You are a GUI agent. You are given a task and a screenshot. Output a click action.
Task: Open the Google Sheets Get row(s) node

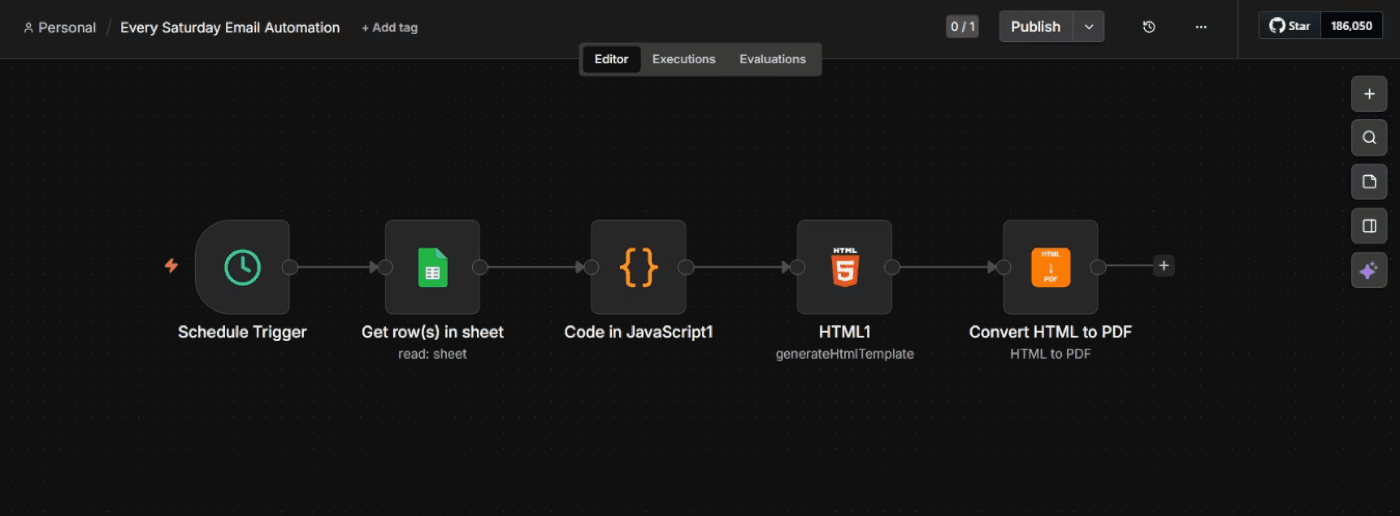coord(432,267)
